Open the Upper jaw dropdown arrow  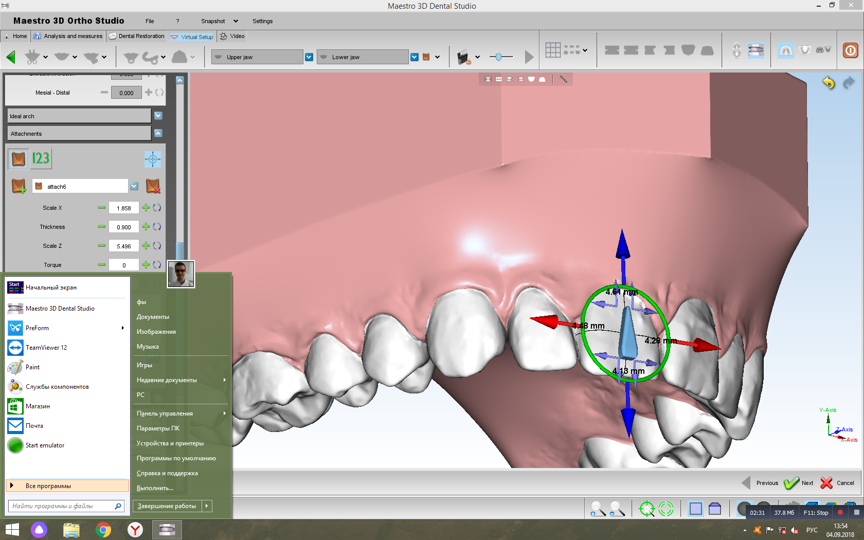pyautogui.click(x=309, y=57)
